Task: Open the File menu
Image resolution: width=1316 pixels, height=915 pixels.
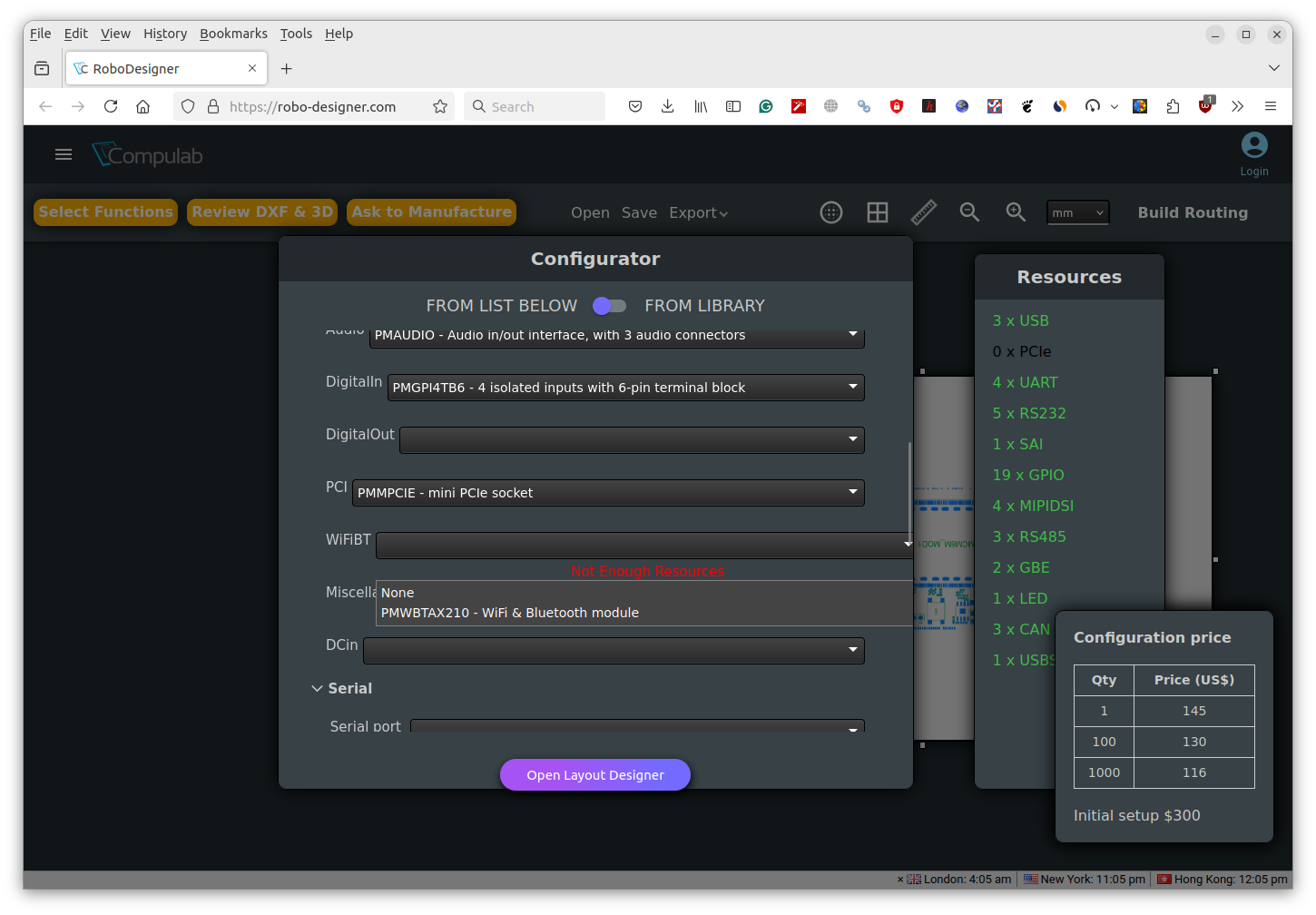Action: (x=41, y=34)
